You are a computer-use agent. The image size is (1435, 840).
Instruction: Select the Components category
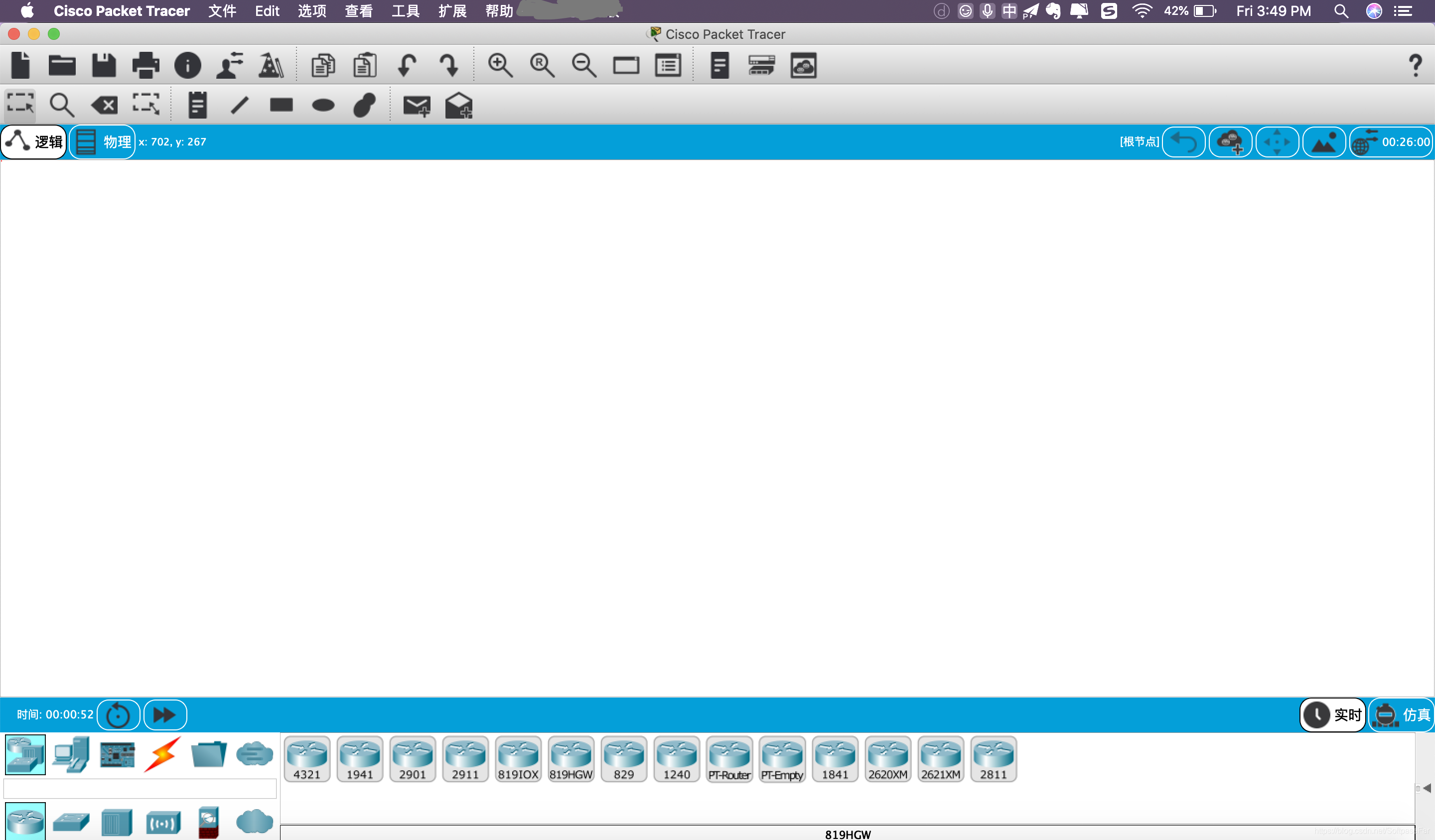pyautogui.click(x=117, y=755)
